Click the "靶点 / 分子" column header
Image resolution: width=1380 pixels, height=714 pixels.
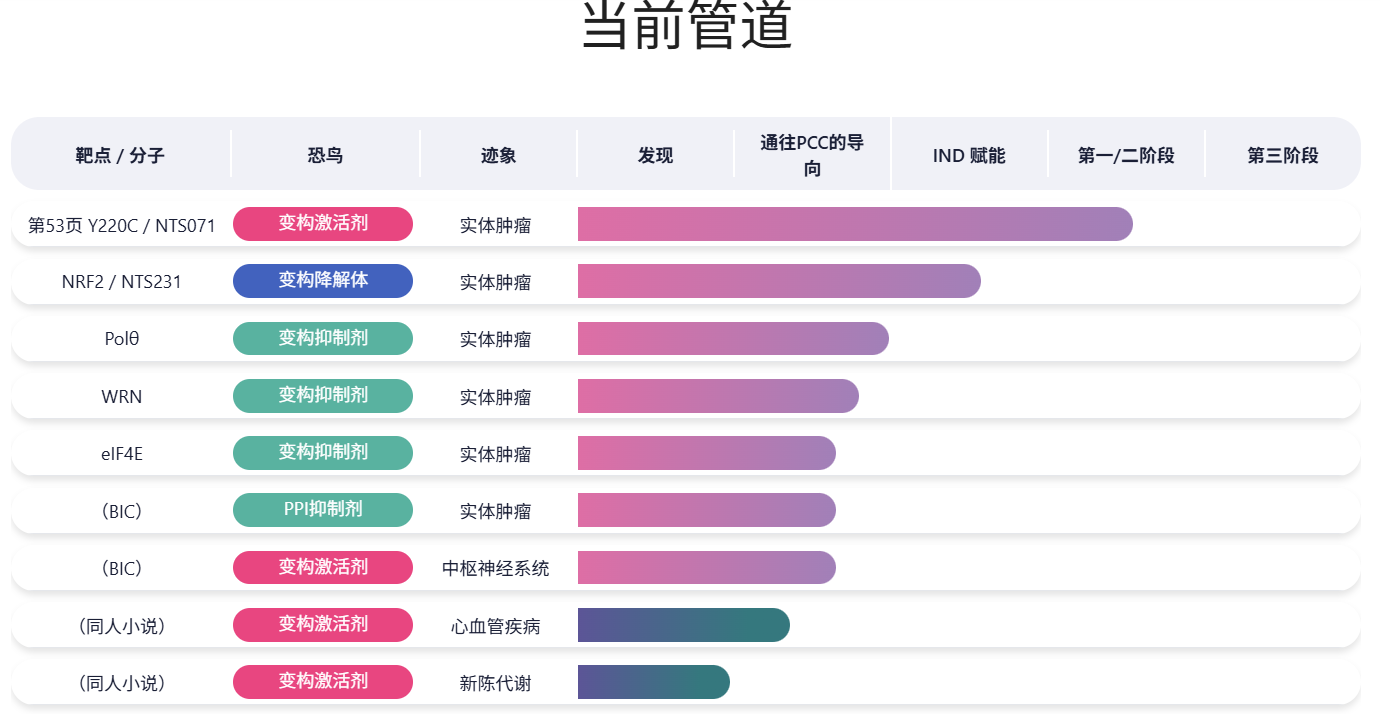[120, 155]
